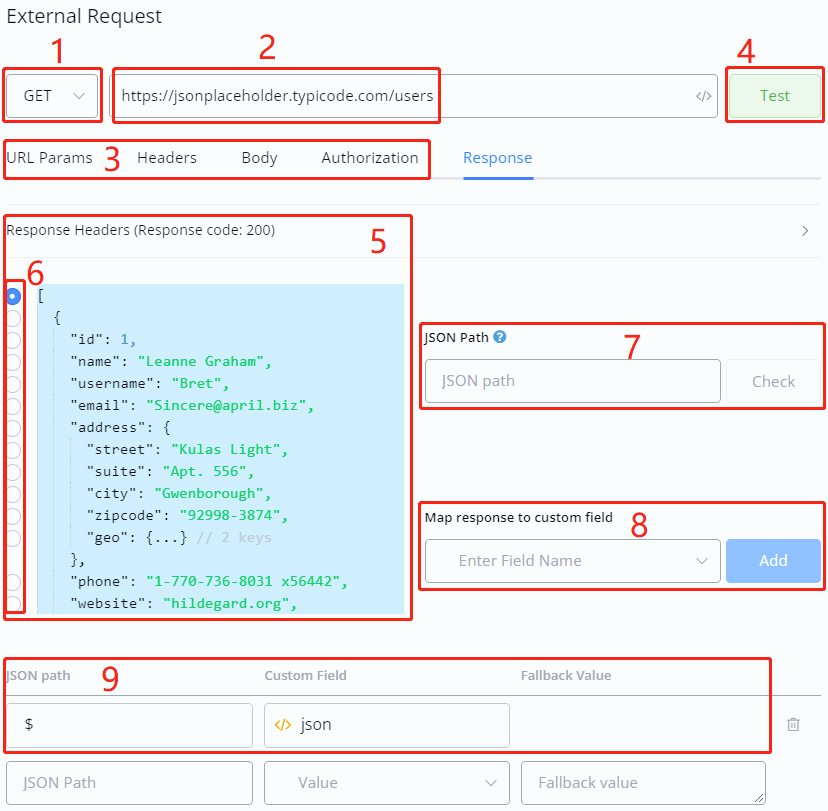Click the Add button
The height and width of the screenshot is (811, 828).
(x=773, y=561)
